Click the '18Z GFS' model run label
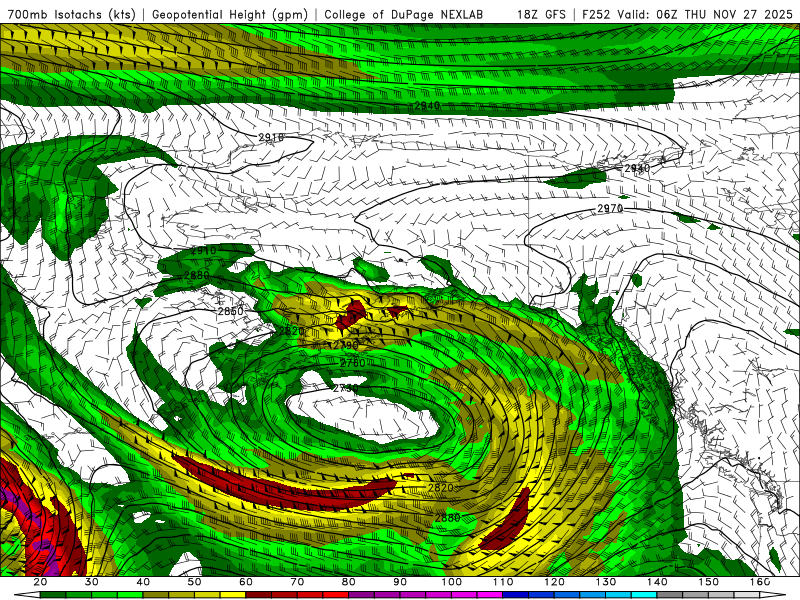The height and width of the screenshot is (600, 800). click(x=541, y=14)
